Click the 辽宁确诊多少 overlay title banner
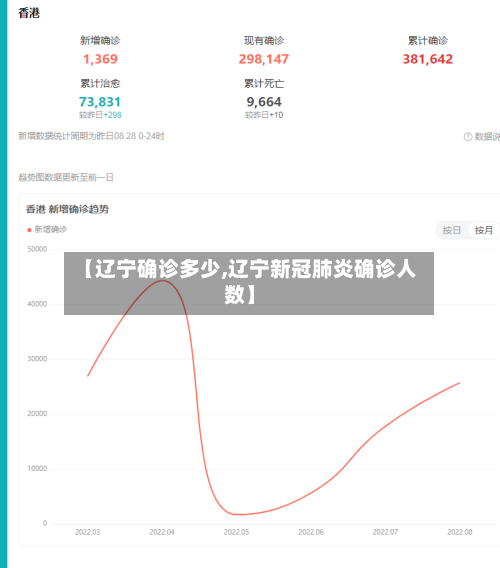500x568 pixels. click(249, 283)
